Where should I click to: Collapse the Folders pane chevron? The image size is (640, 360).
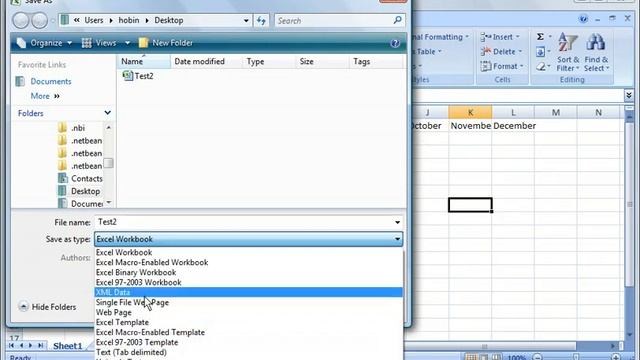coord(107,113)
